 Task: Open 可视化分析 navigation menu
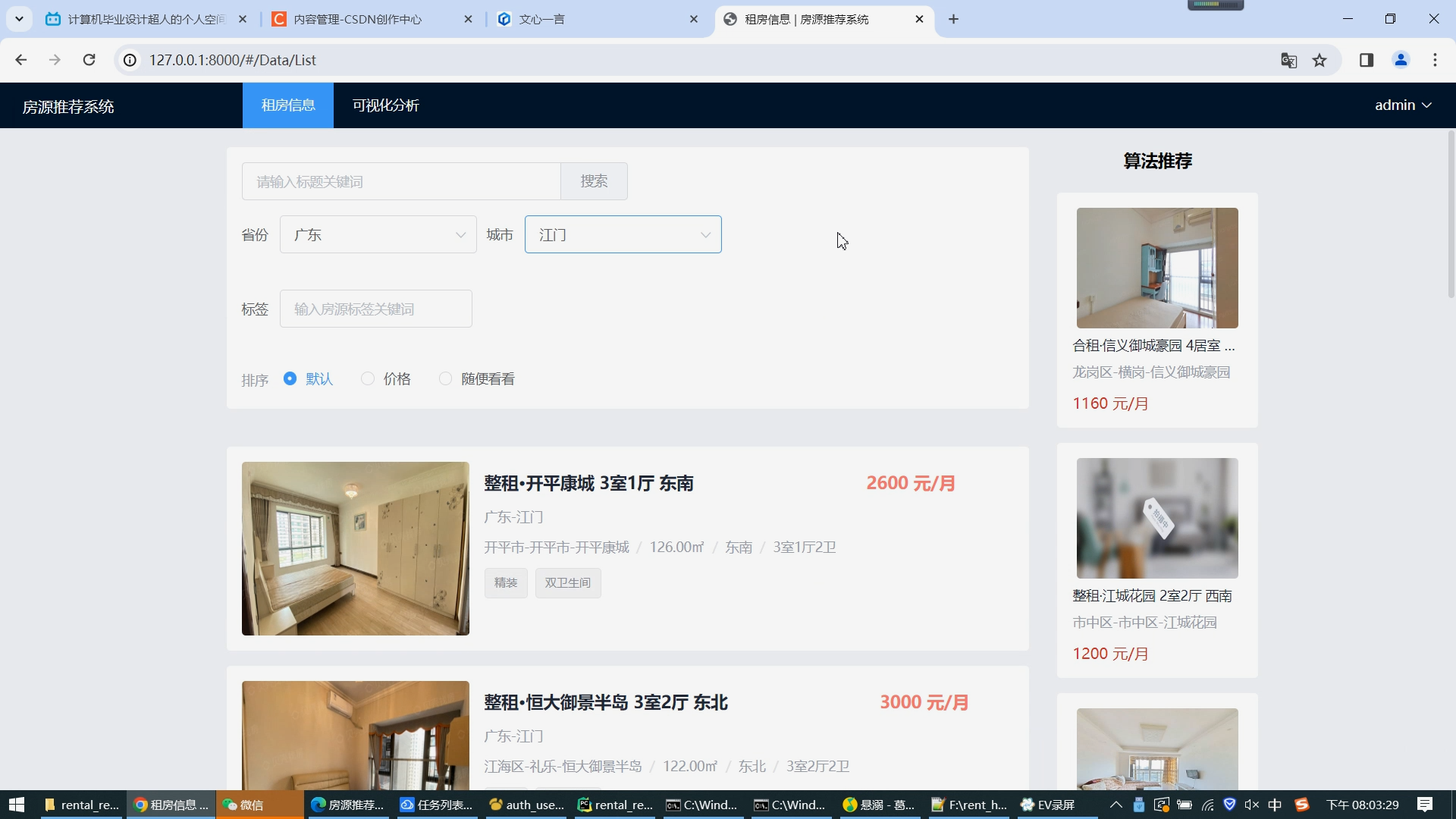[385, 105]
